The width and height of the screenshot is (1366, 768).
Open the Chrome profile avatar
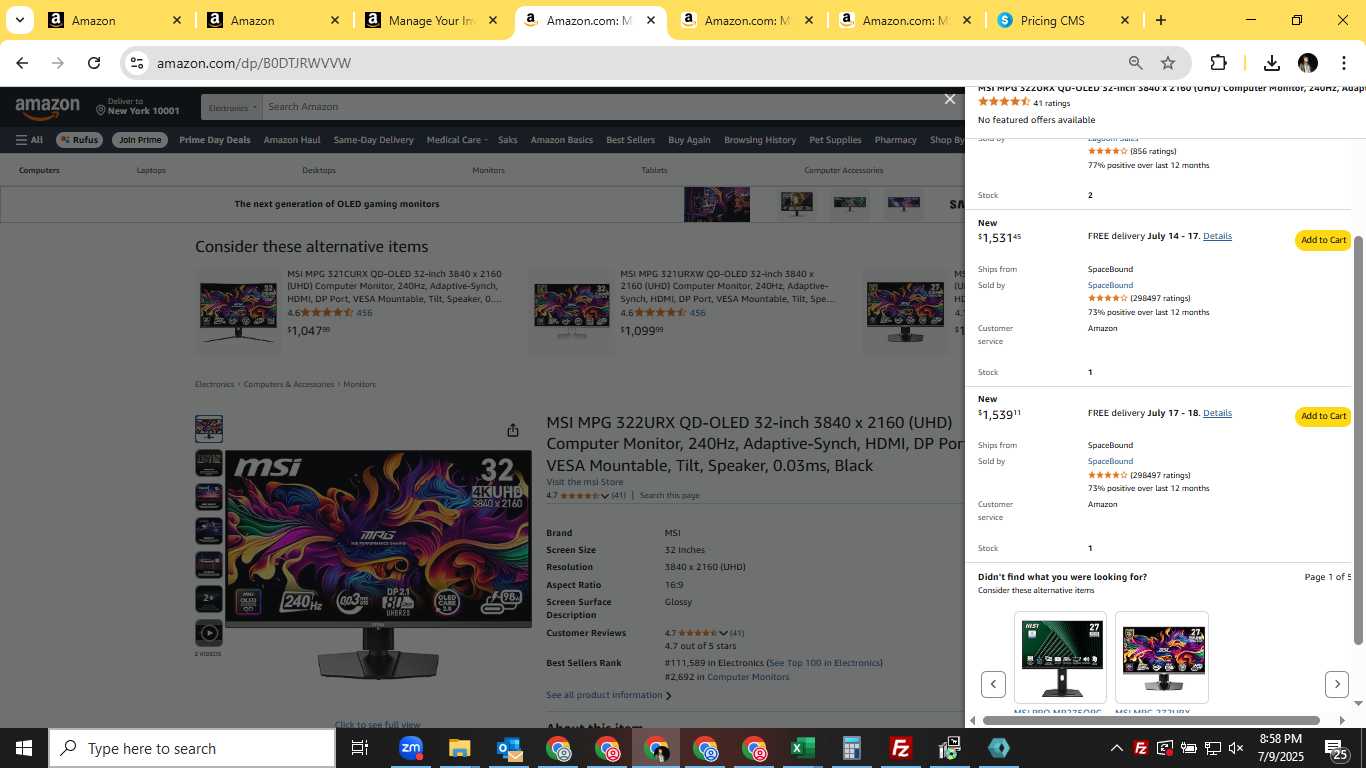pyautogui.click(x=1308, y=63)
